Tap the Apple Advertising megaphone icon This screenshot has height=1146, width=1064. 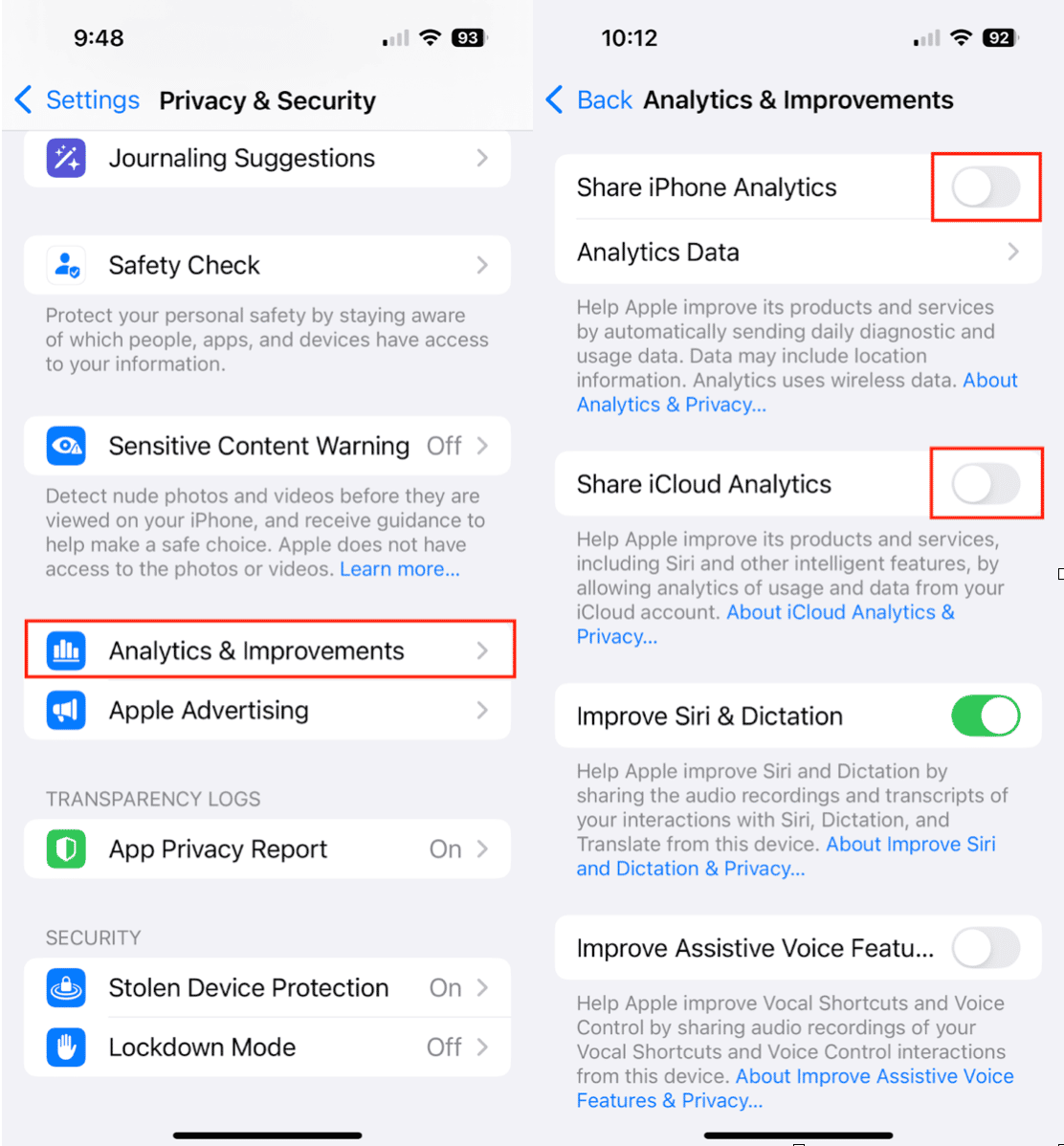(x=66, y=710)
